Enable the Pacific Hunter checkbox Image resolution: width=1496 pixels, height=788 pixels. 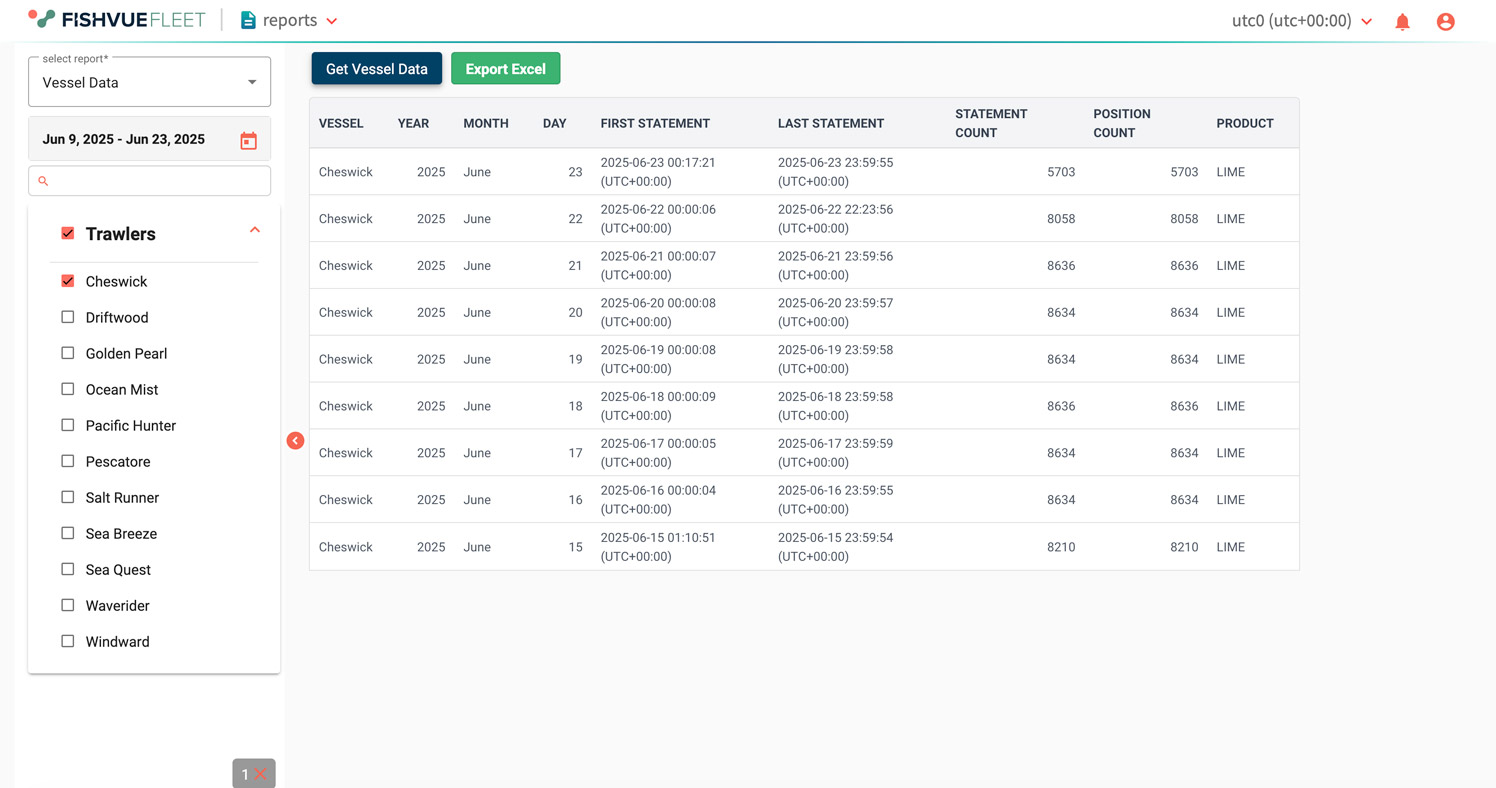click(68, 425)
